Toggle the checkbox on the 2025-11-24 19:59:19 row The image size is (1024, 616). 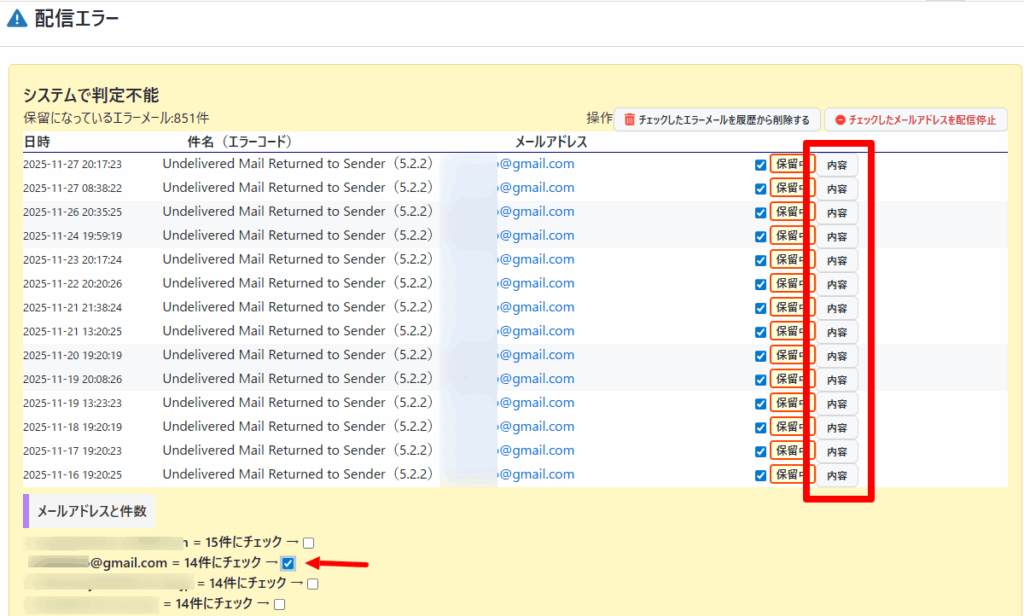[x=761, y=236]
